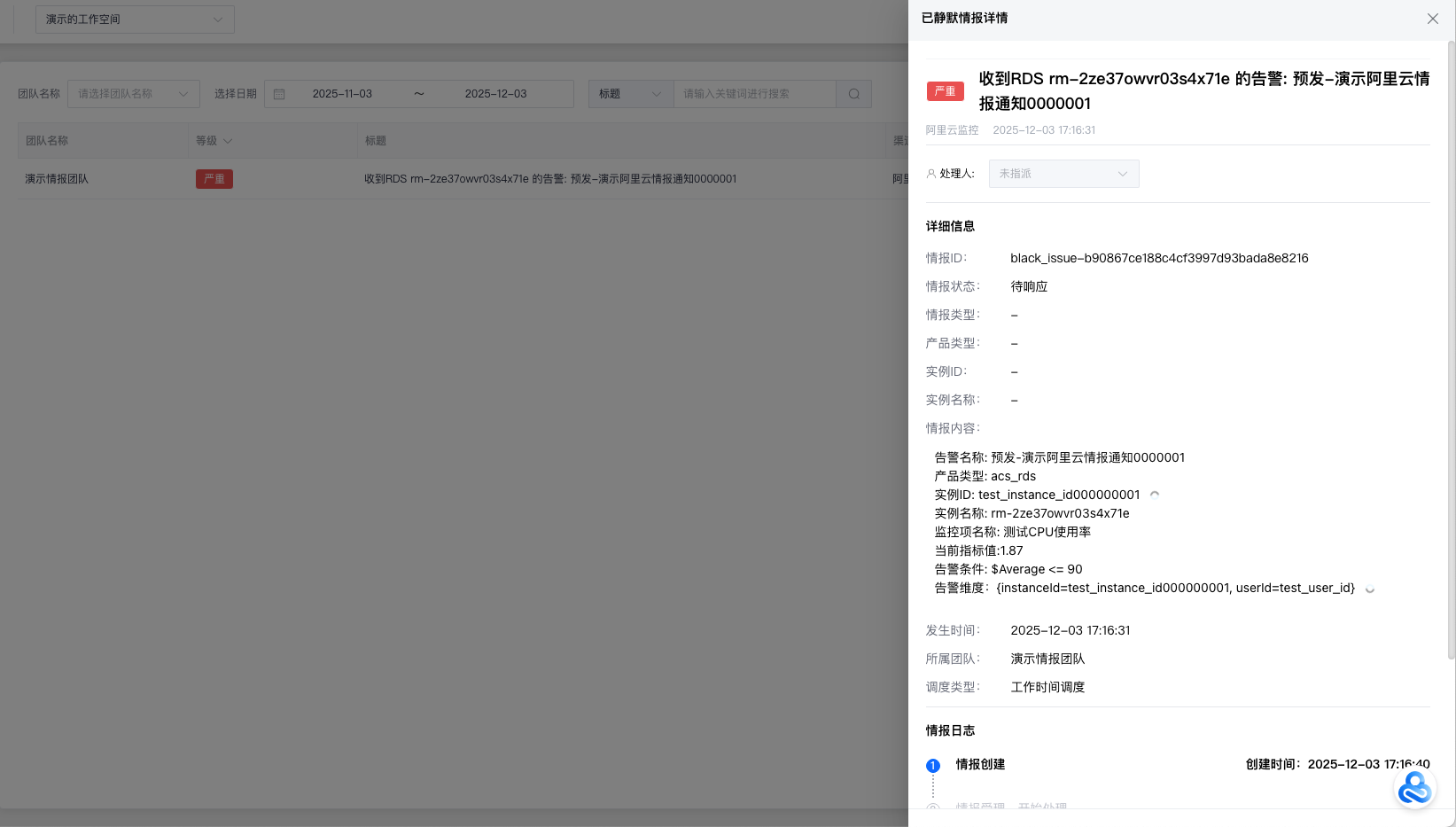Viewport: 1456px width, 827px height.
Task: Click the search magnifier button
Action: (x=853, y=94)
